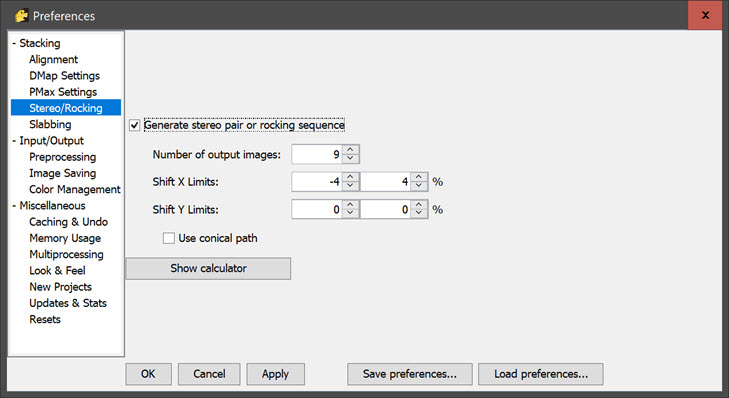Click into Number of output images field
This screenshot has width=729, height=398.
[x=317, y=154]
